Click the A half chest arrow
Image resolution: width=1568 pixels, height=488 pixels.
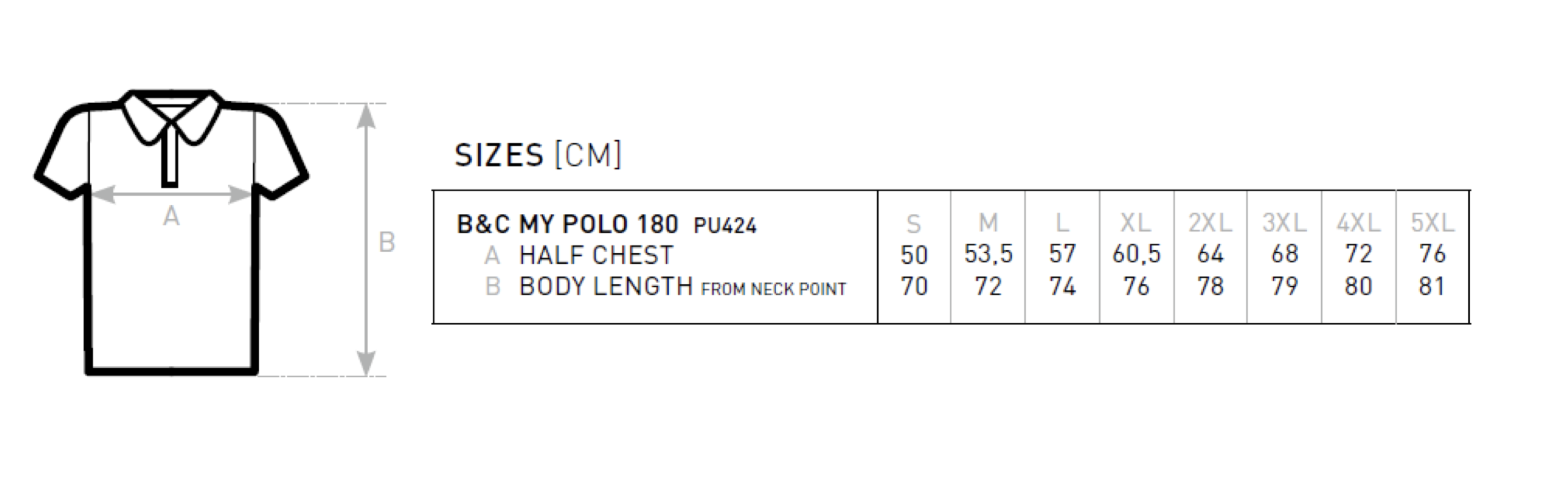point(171,194)
